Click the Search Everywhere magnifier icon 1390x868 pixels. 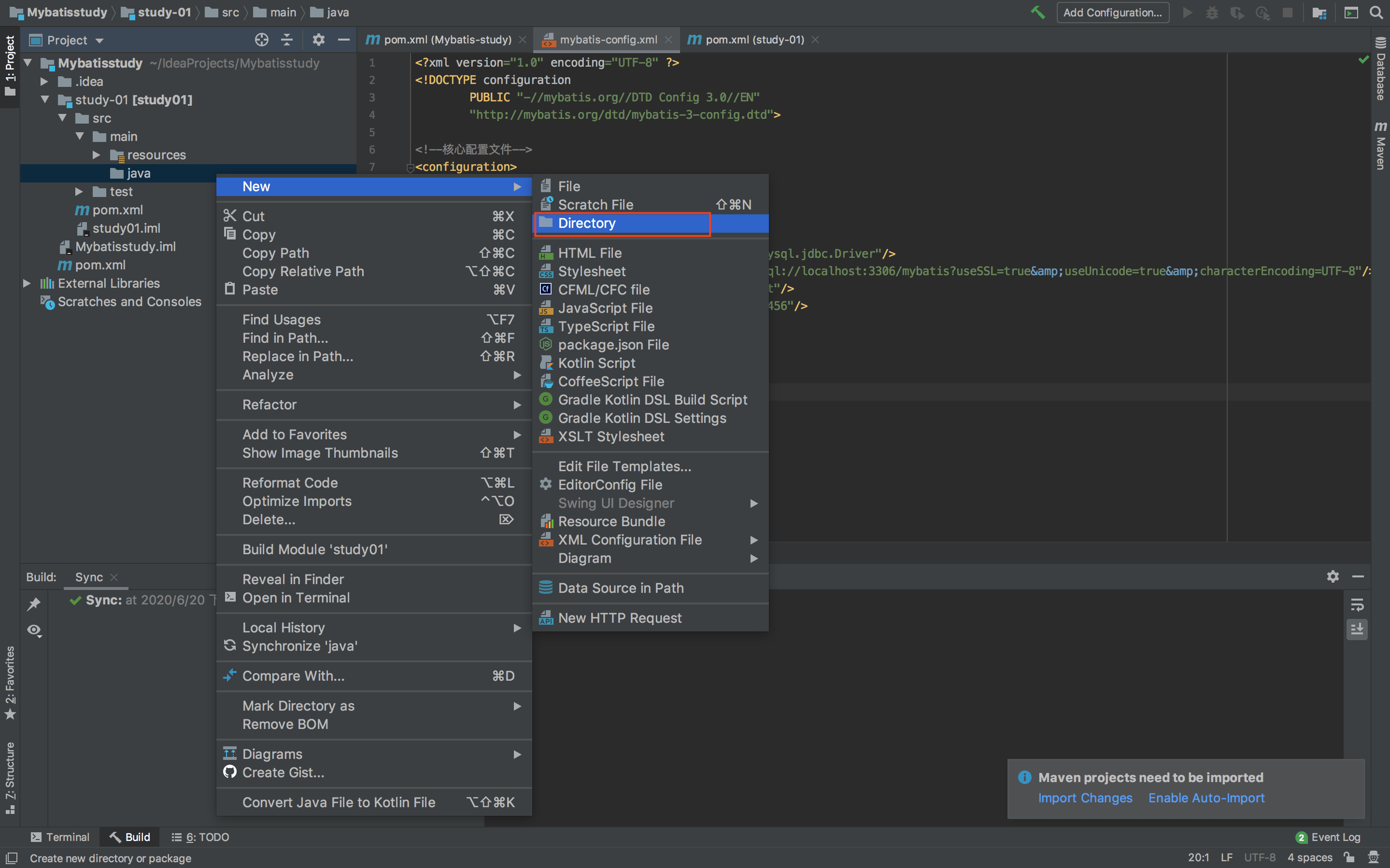1376,13
